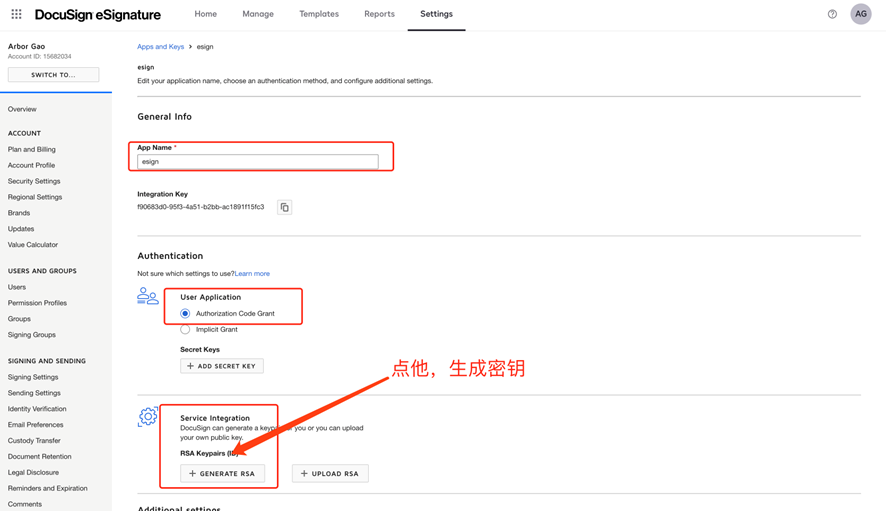Screen dimensions: 886x511
Task: Open the Reports tab
Action: pos(380,14)
